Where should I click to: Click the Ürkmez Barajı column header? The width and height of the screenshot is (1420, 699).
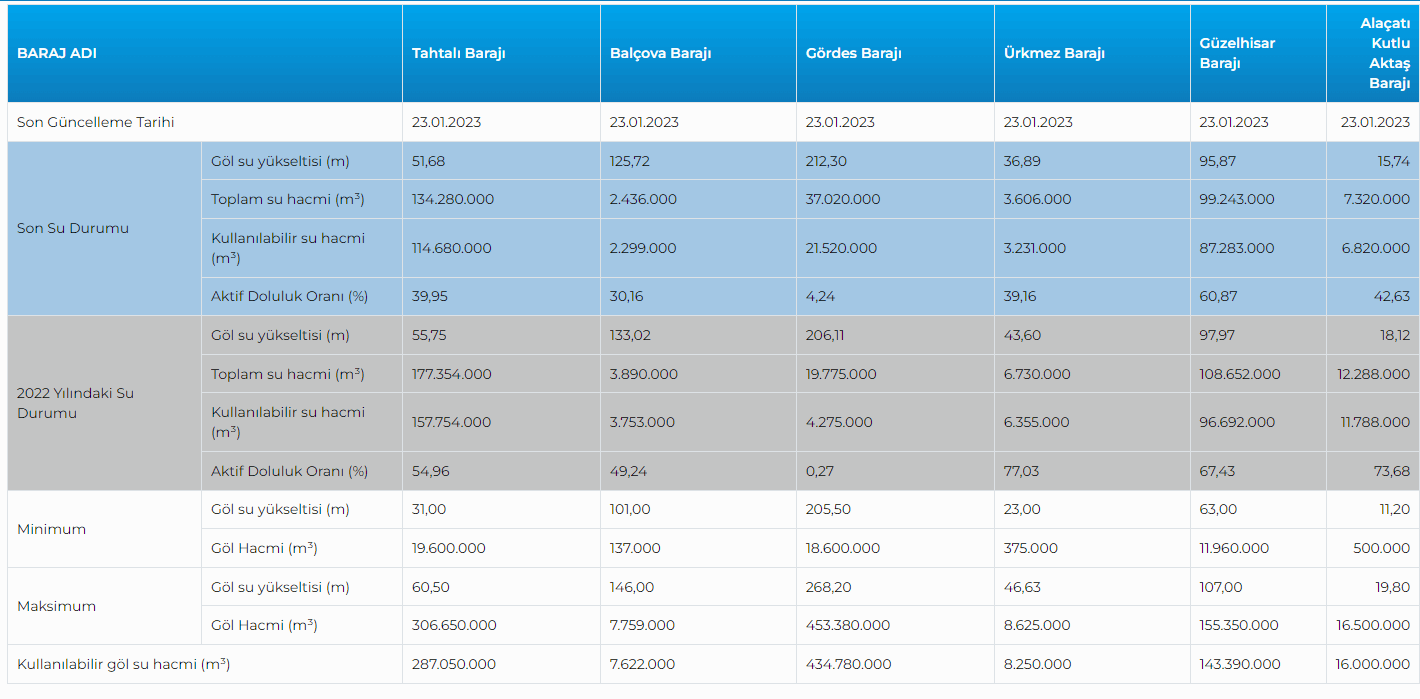tap(1054, 53)
